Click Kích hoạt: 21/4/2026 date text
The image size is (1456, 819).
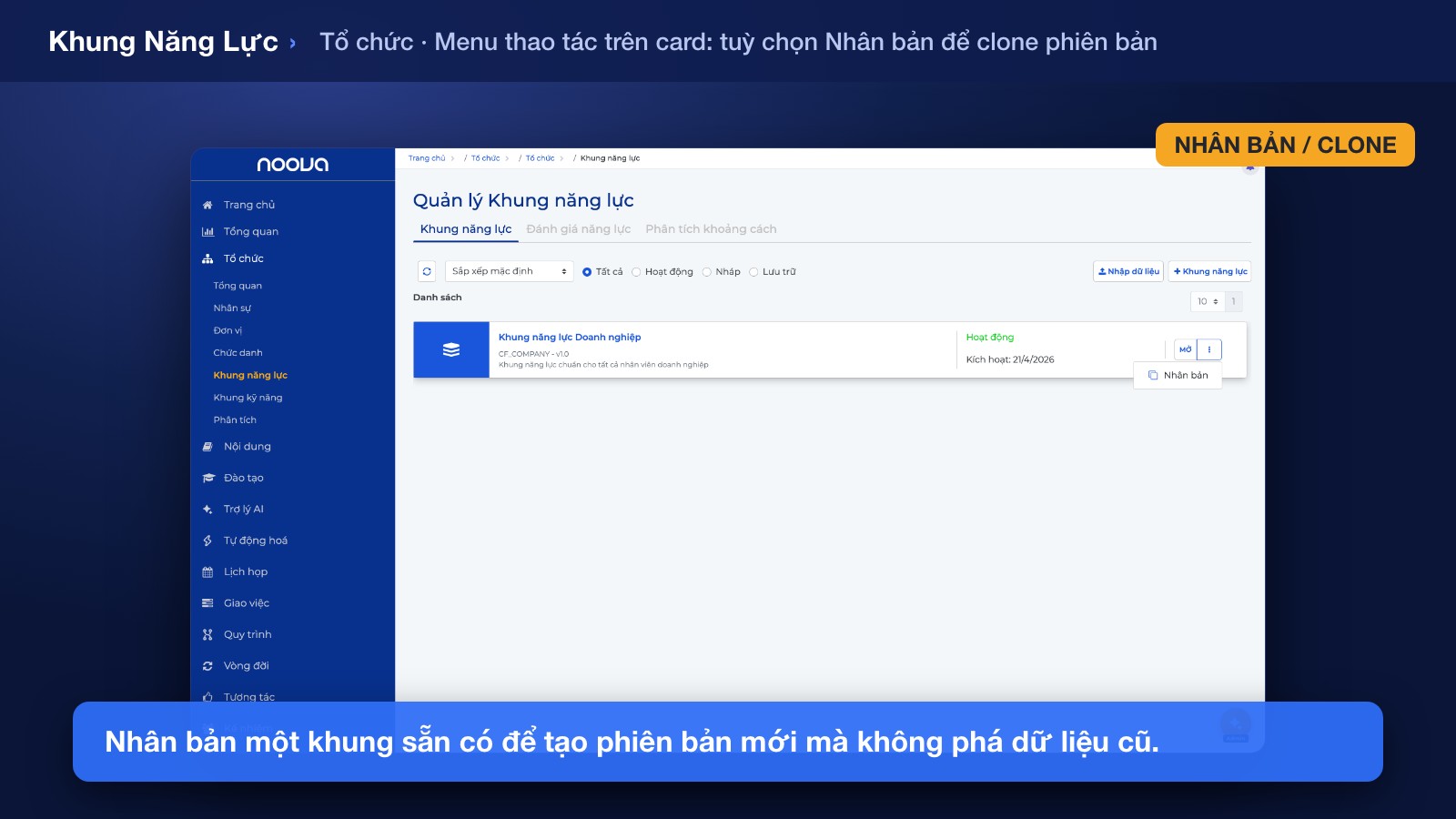[x=1010, y=359]
